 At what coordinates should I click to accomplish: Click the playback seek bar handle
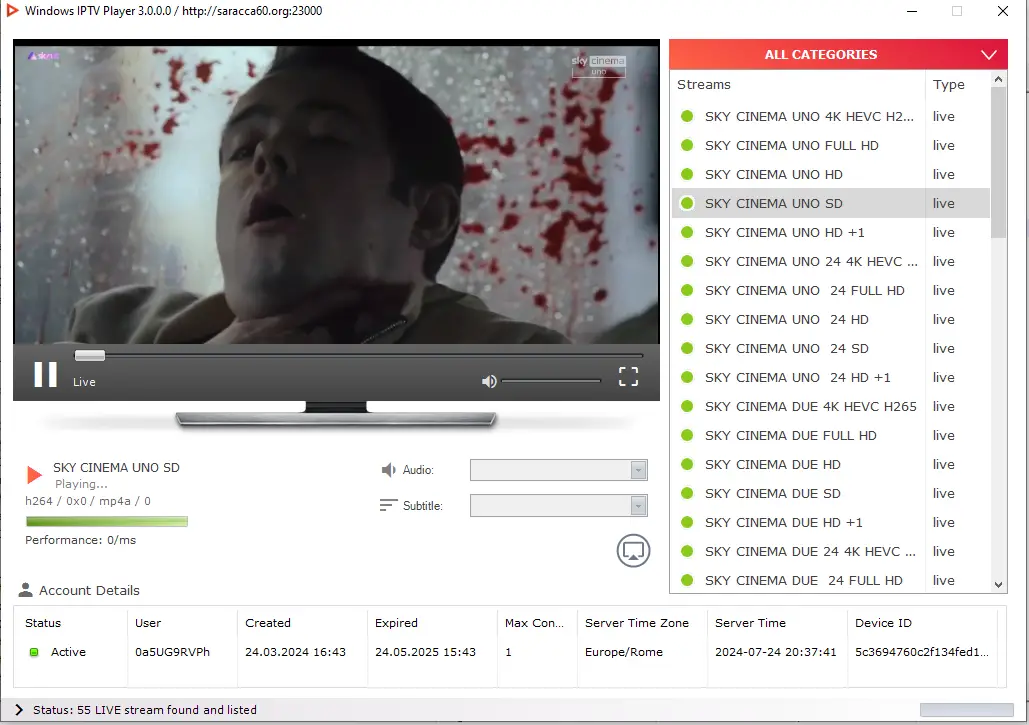[x=90, y=355]
